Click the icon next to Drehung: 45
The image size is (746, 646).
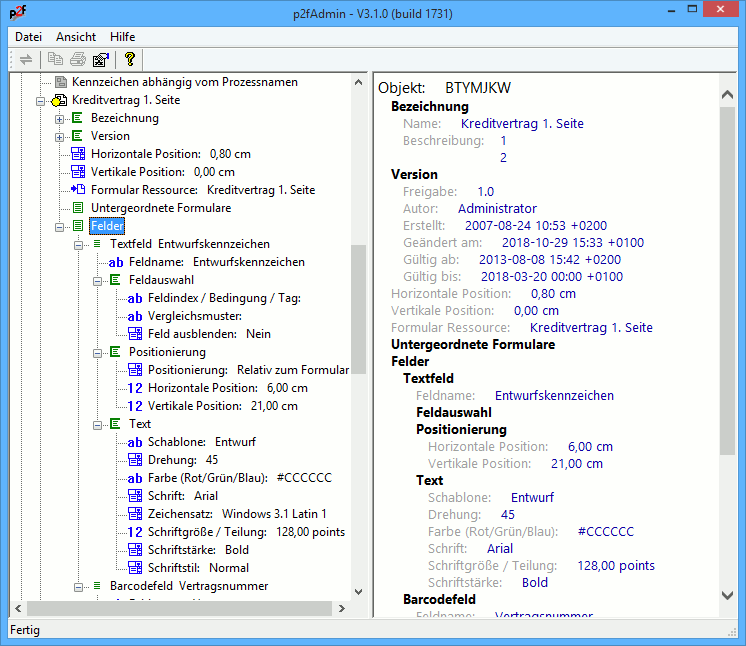136,460
